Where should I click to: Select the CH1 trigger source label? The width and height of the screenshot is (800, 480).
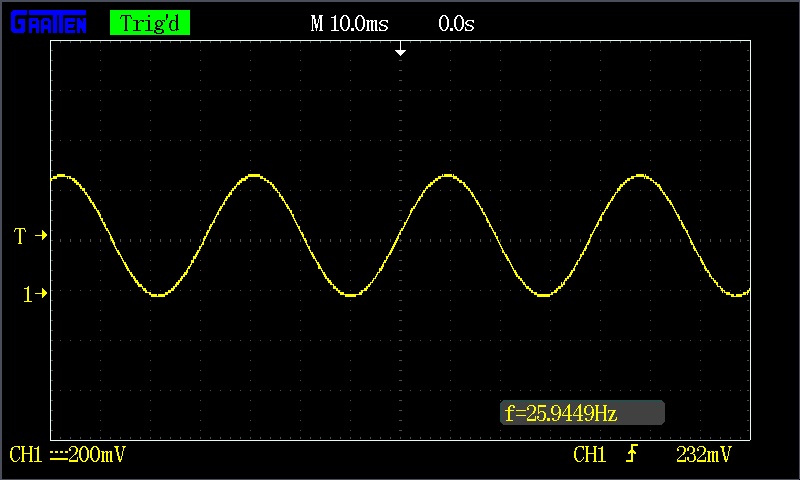click(x=590, y=455)
